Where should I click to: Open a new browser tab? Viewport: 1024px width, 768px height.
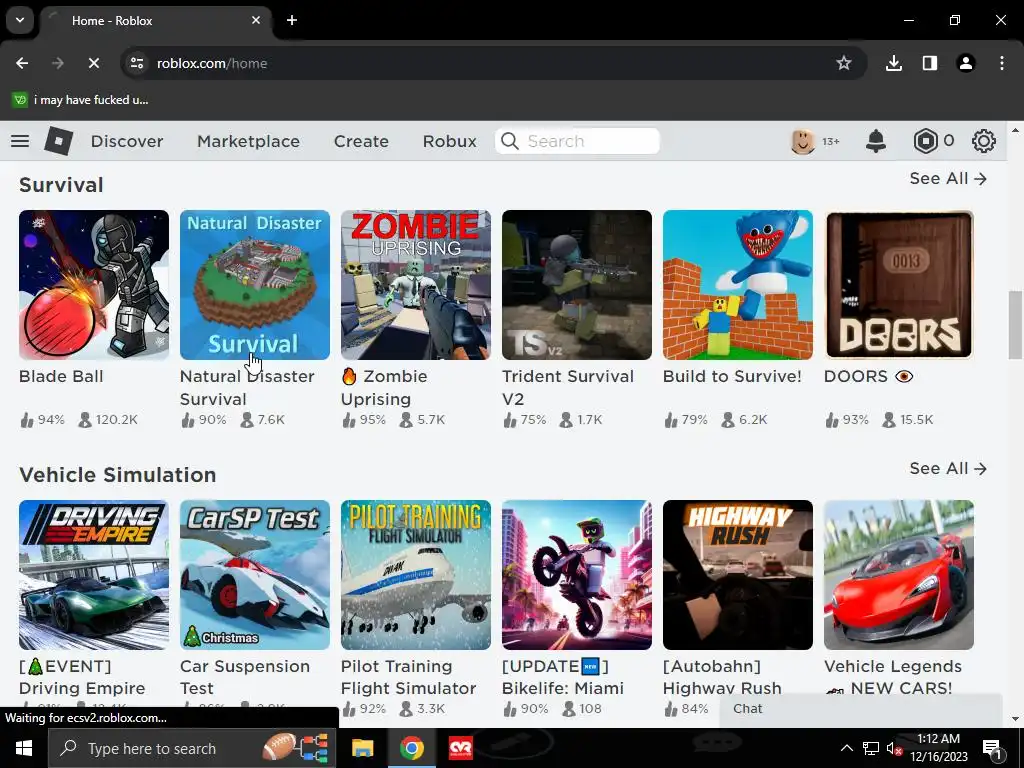[292, 20]
